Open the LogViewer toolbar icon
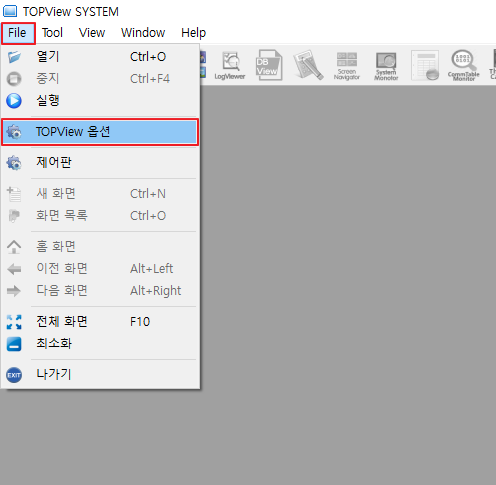This screenshot has width=496, height=485. pyautogui.click(x=230, y=66)
